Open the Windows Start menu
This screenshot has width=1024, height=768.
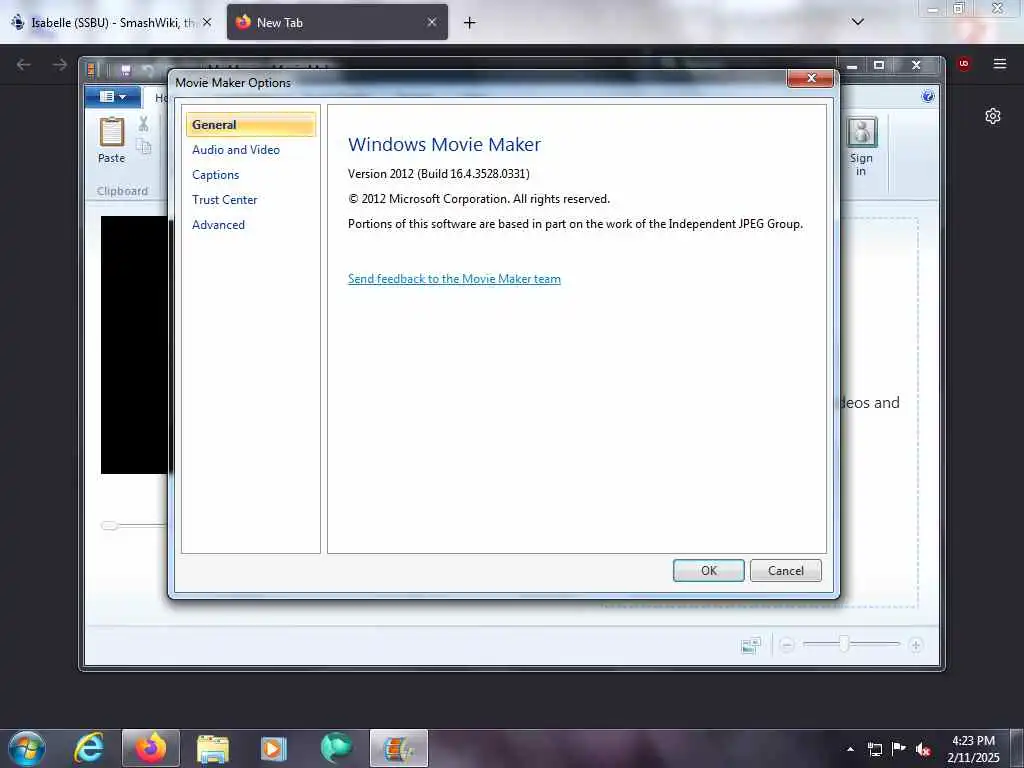27,748
